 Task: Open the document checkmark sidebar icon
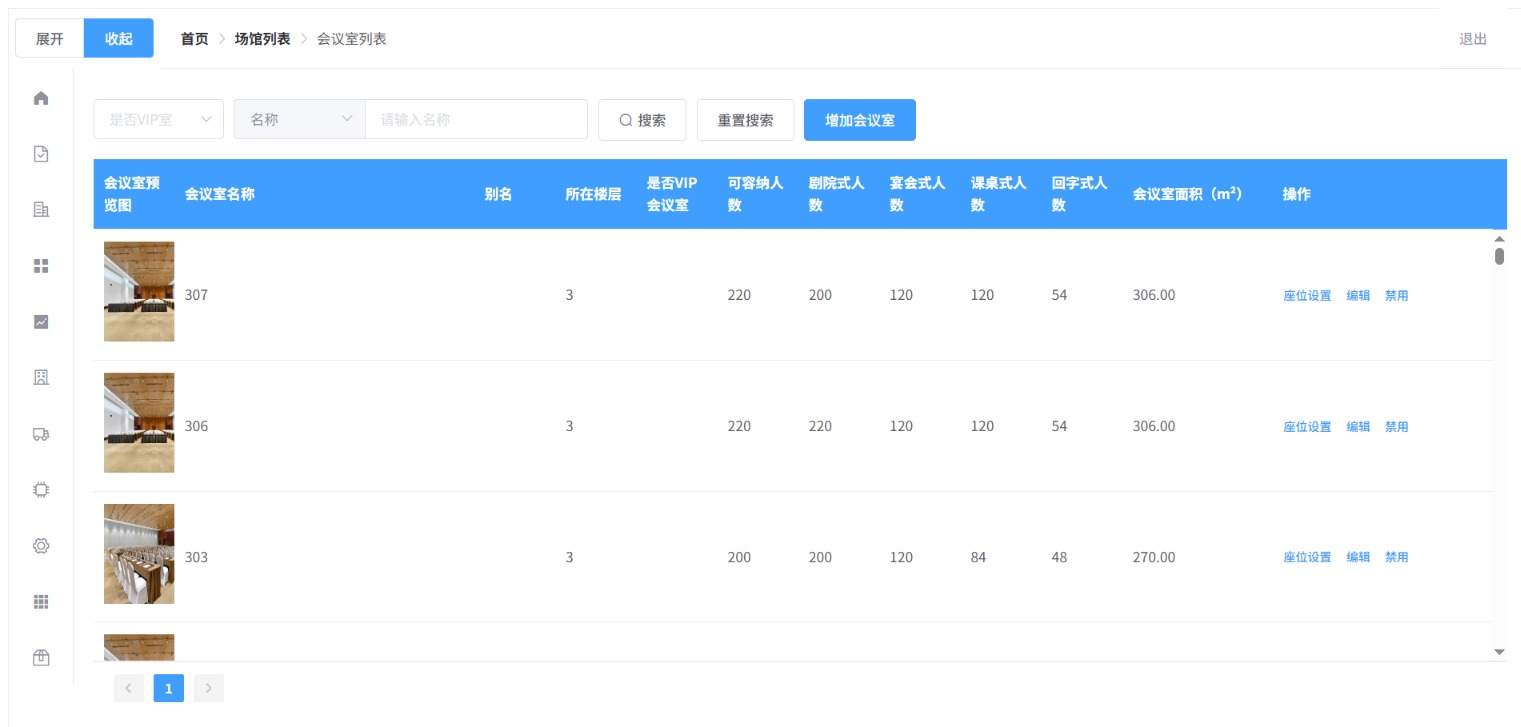pos(41,154)
